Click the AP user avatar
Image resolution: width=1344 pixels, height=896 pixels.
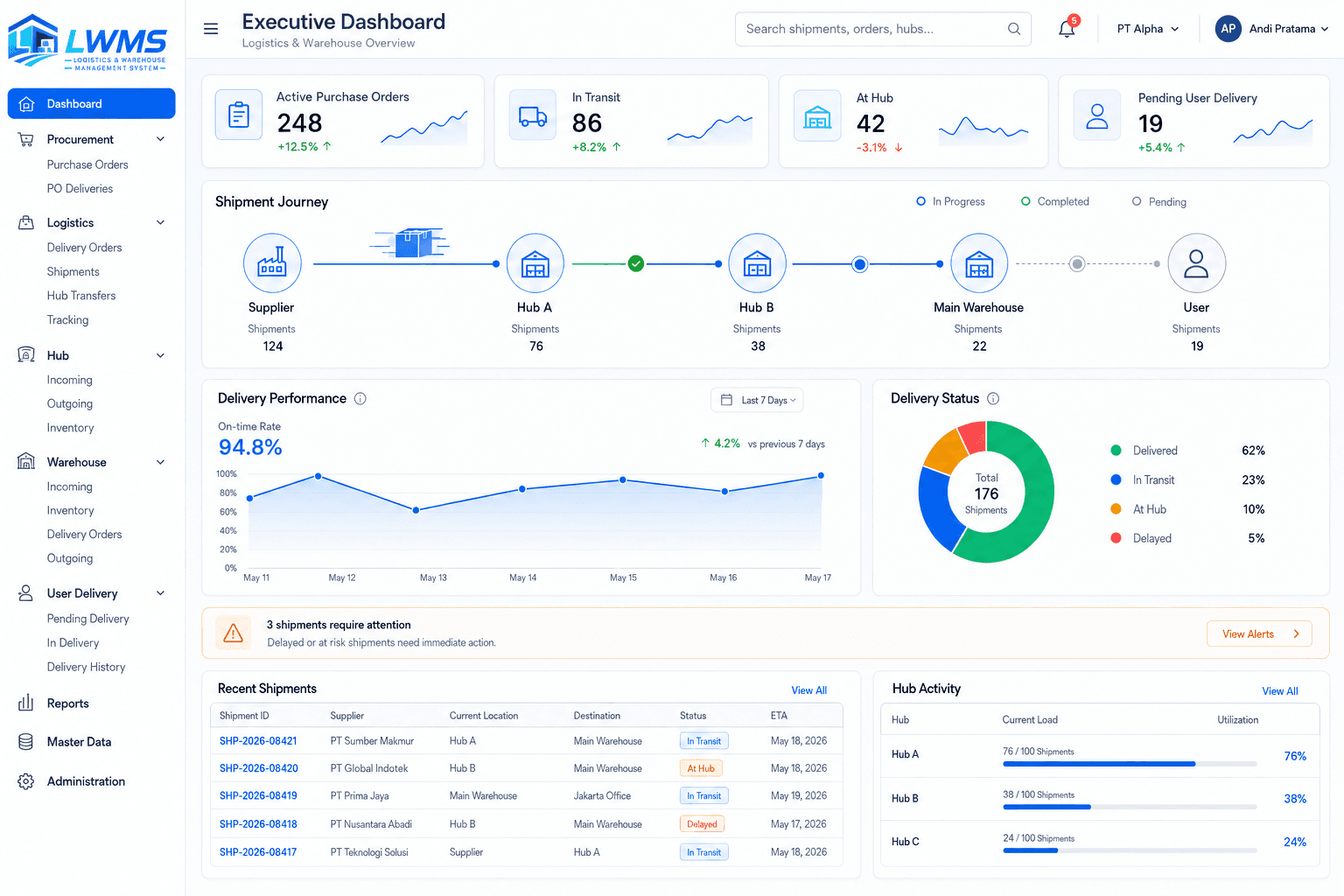pos(1228,29)
